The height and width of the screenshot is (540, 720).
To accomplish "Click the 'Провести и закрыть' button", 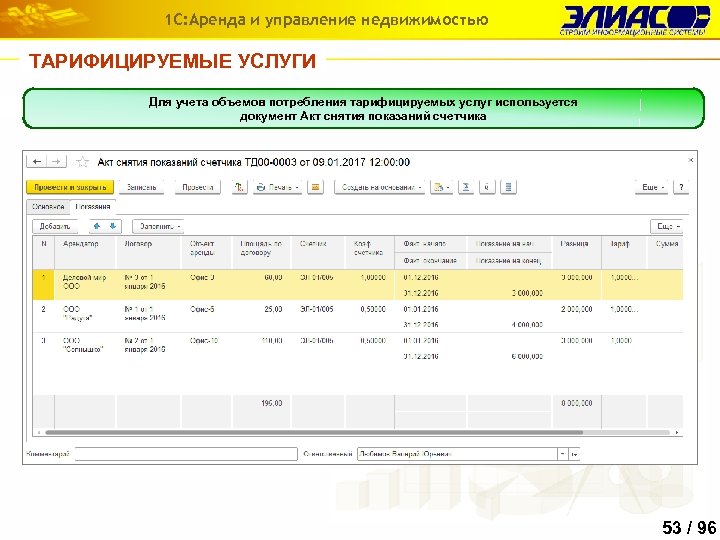I will point(70,187).
